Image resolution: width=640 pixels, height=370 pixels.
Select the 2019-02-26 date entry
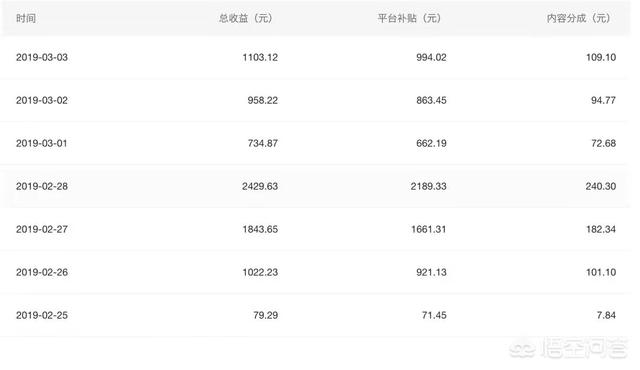point(42,272)
